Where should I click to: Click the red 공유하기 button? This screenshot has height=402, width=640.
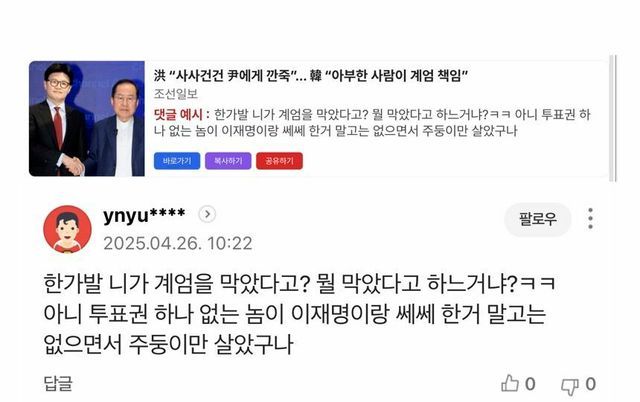[279, 161]
